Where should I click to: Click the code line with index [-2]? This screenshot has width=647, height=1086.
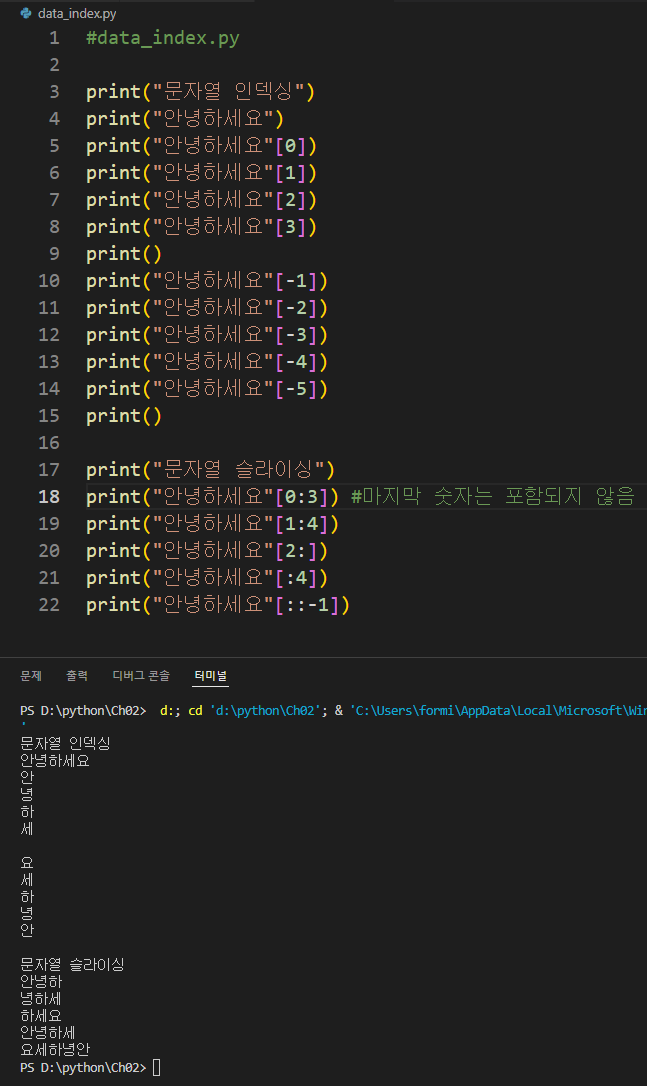coord(207,308)
